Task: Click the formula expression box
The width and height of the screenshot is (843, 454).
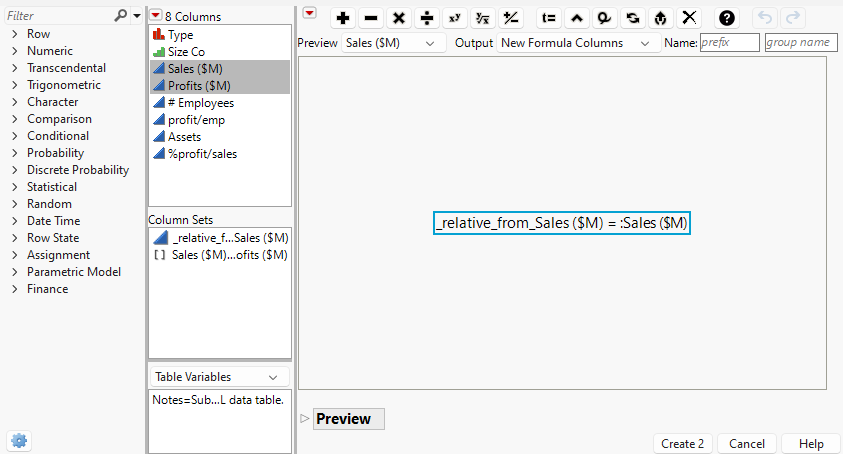Action: point(562,223)
